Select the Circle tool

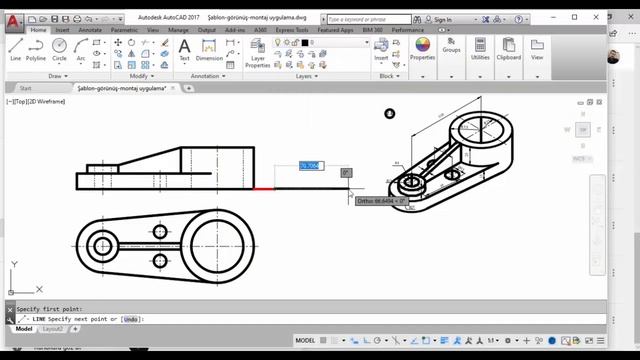coord(59,49)
